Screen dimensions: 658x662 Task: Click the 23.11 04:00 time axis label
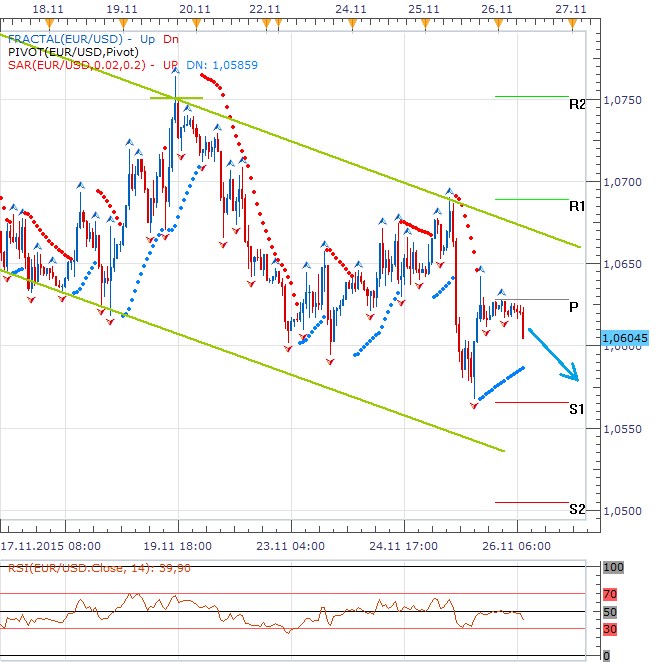tap(291, 547)
